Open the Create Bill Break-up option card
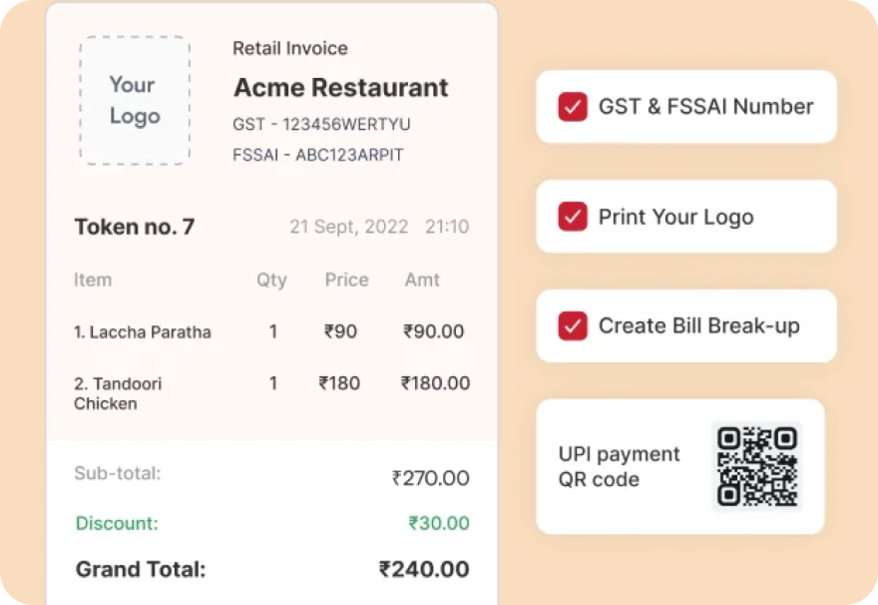The width and height of the screenshot is (878, 605). (686, 326)
